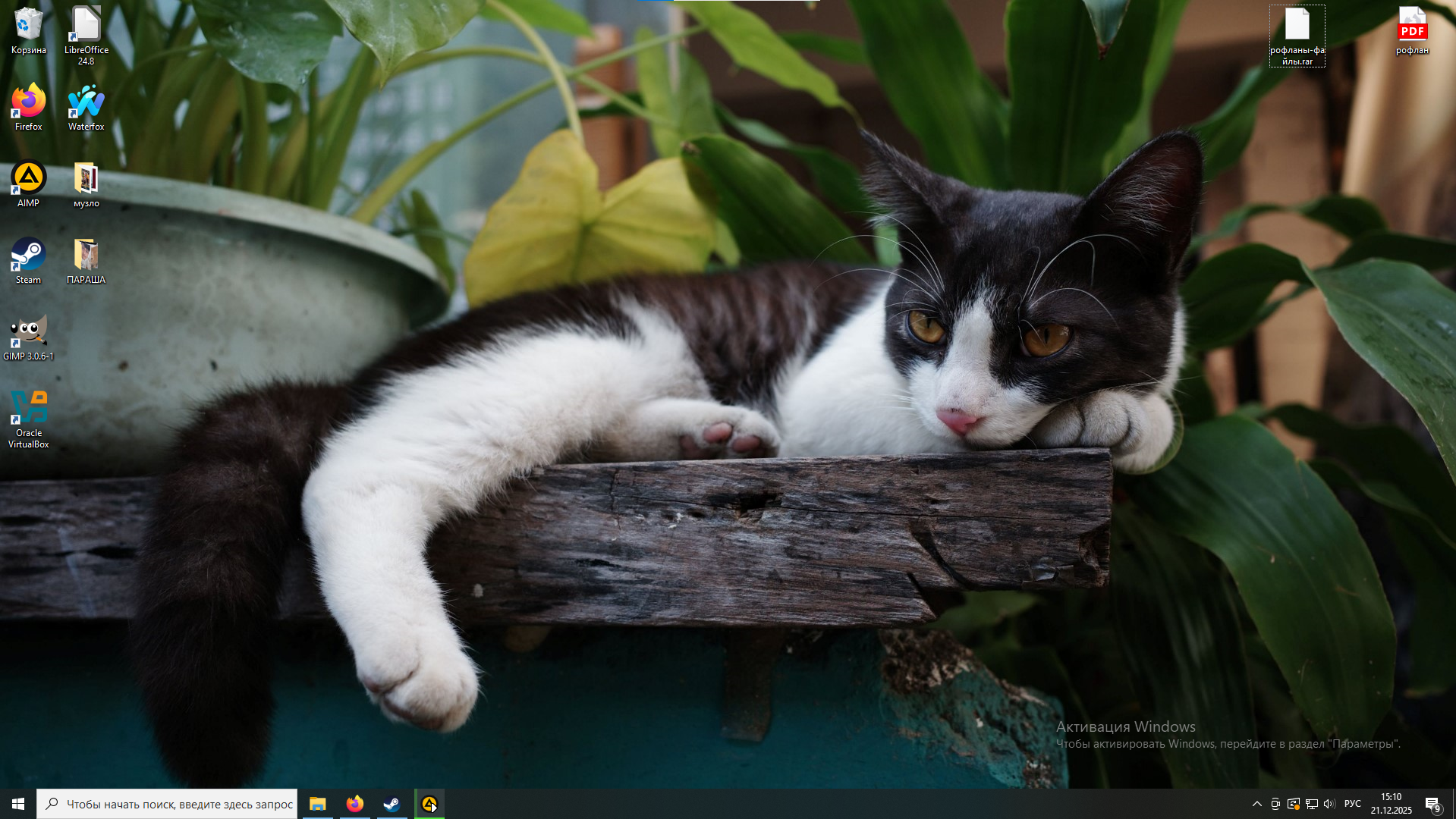Click the taskbar search box

coord(167,804)
